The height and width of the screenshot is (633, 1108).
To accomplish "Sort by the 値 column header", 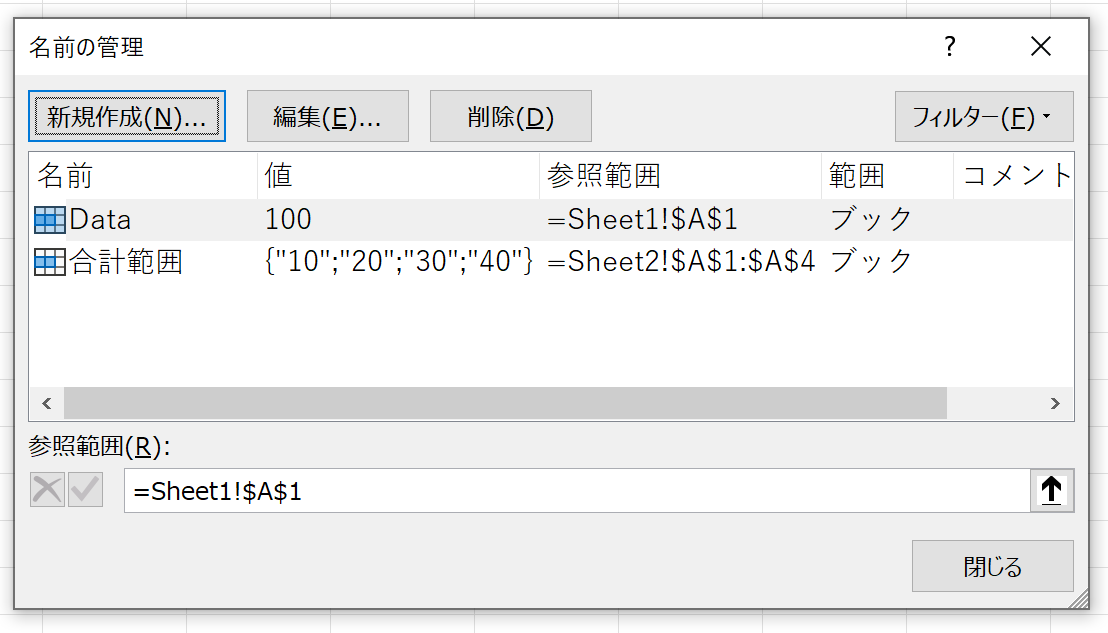I will tap(399, 175).
